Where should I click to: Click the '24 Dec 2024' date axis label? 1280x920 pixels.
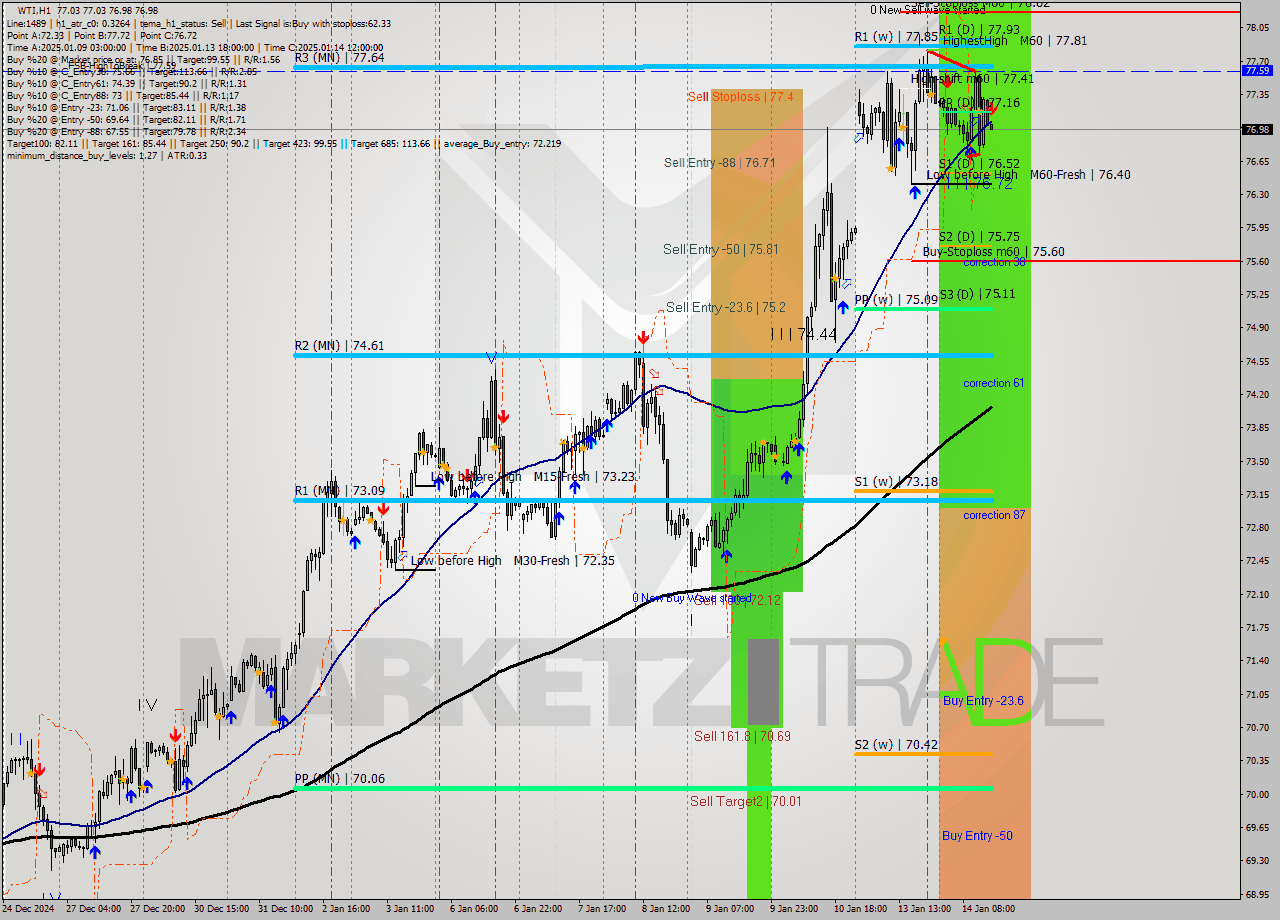pos(27,909)
